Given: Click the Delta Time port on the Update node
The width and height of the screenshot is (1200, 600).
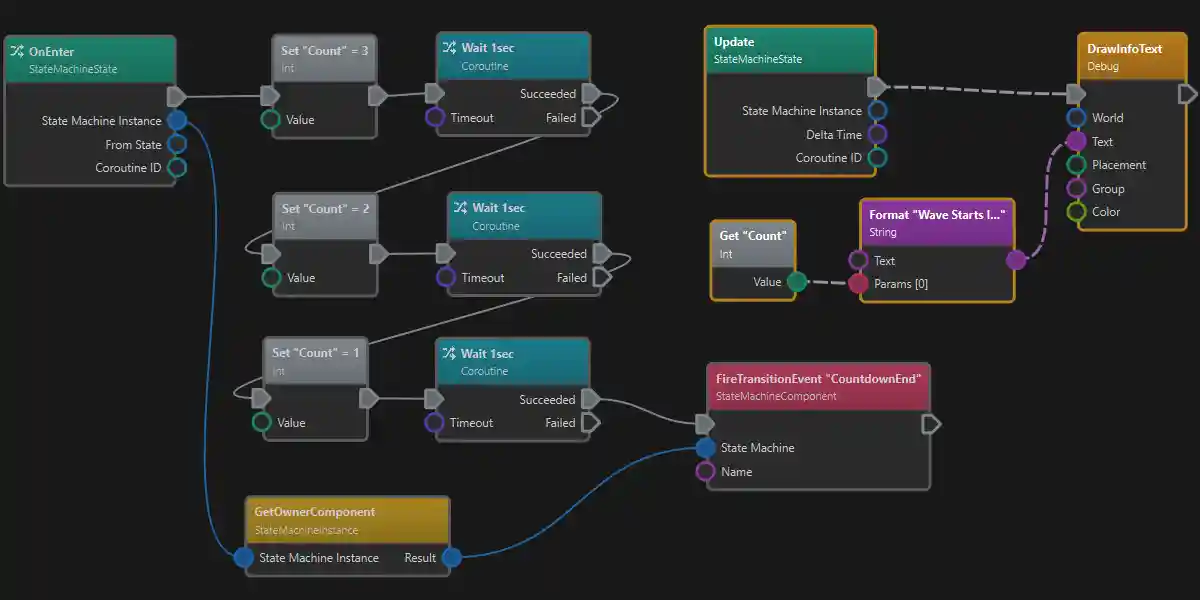Looking at the screenshot, I should (878, 134).
